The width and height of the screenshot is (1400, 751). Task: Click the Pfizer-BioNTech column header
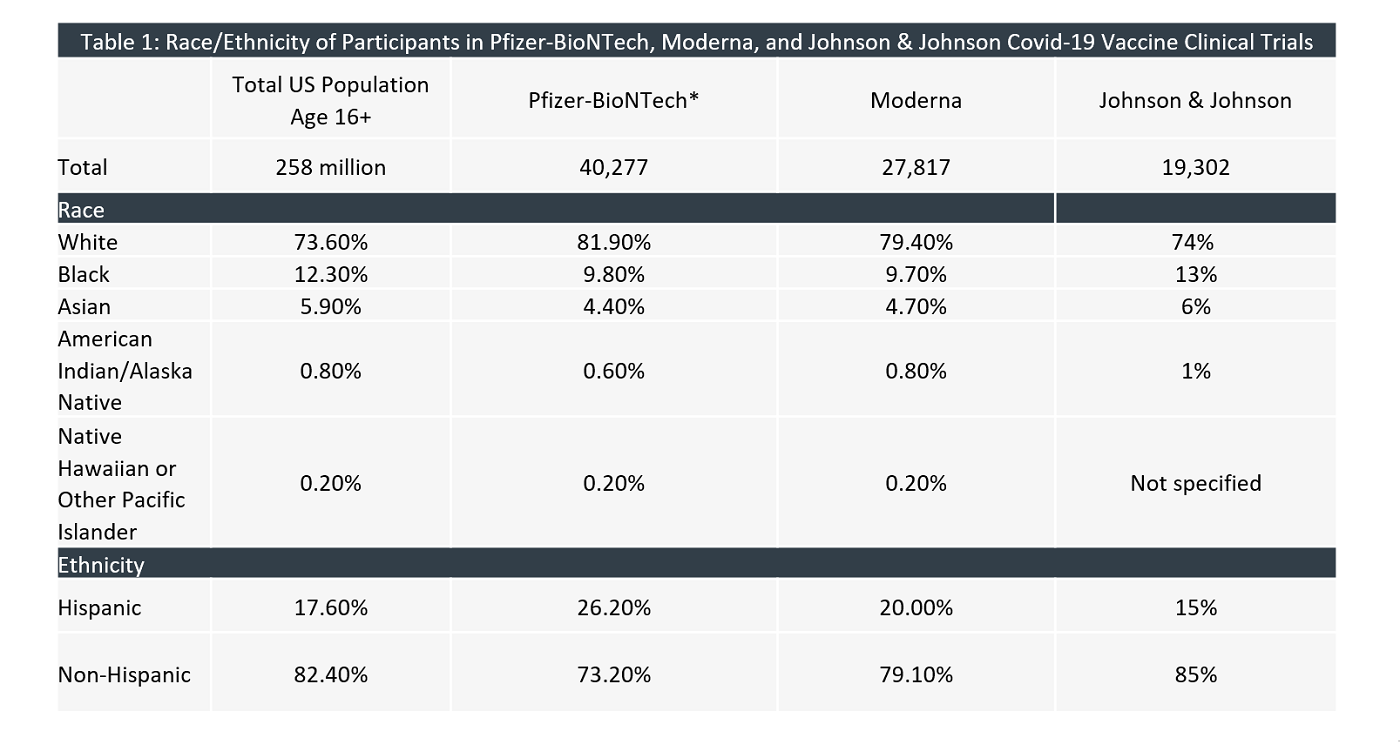(616, 100)
